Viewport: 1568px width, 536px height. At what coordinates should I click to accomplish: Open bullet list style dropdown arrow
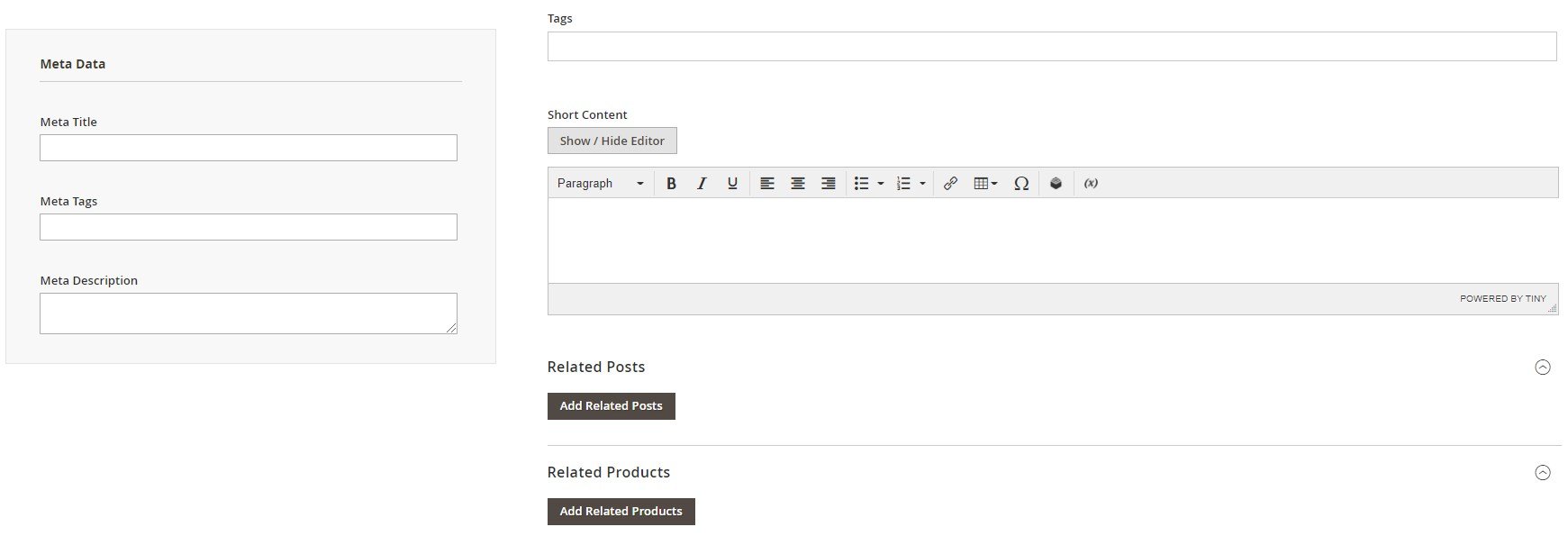[x=881, y=183]
